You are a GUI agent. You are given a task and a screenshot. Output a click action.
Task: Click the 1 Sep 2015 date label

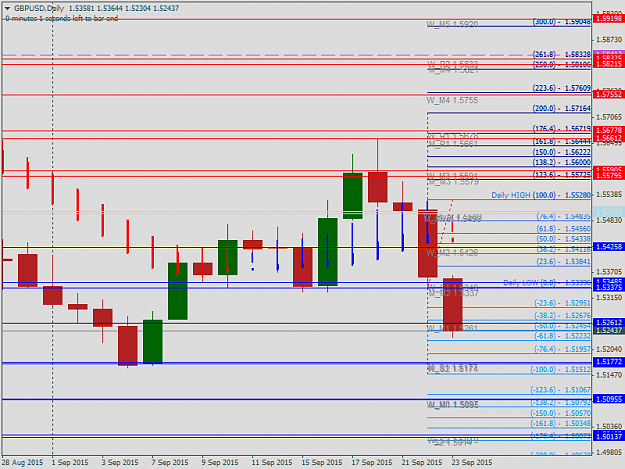[x=70, y=463]
